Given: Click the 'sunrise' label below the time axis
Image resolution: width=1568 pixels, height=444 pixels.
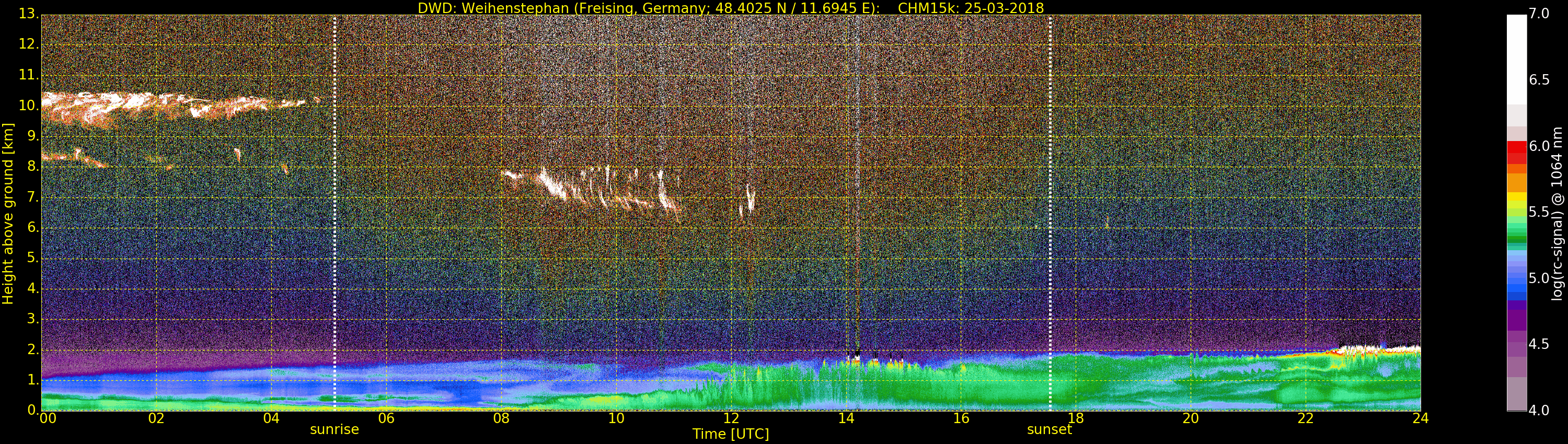Looking at the screenshot, I should 334,429.
